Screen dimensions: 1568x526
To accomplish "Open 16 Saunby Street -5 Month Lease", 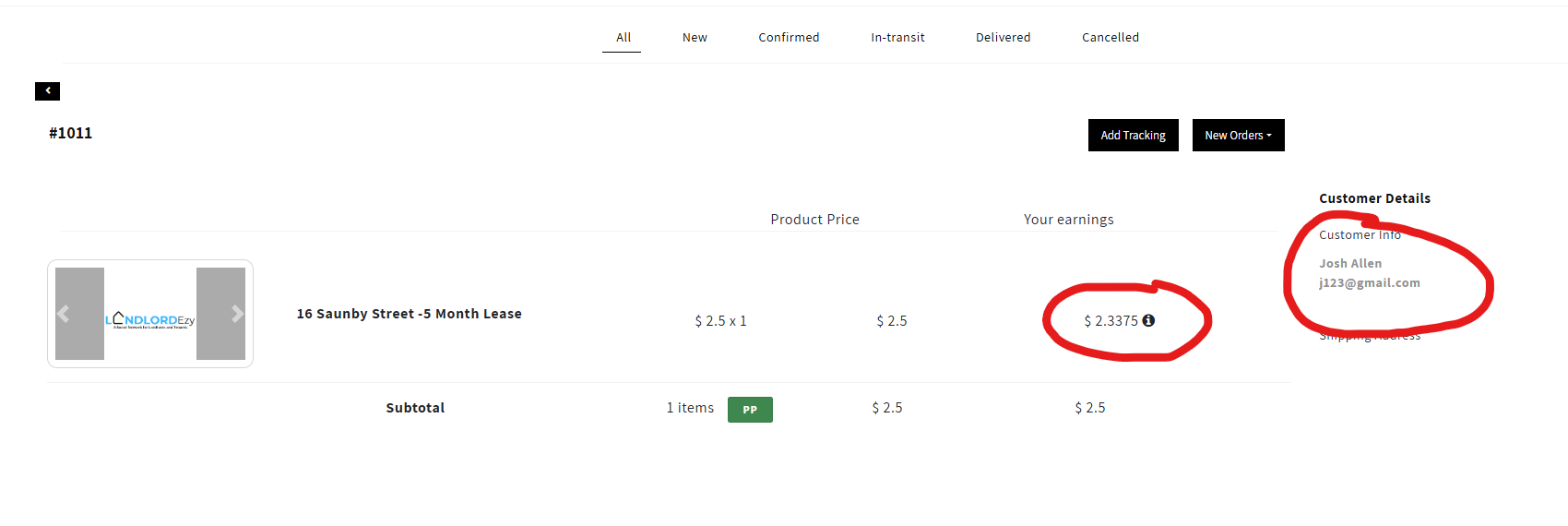I will (x=409, y=314).
